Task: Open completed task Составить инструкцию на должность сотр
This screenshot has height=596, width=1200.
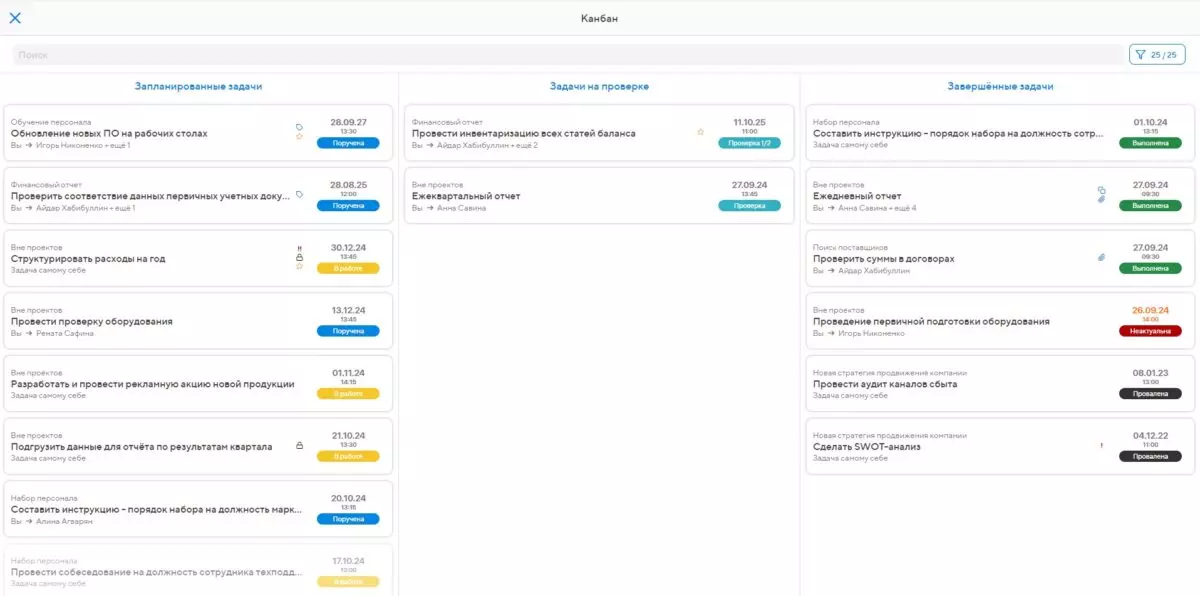Action: (958, 133)
